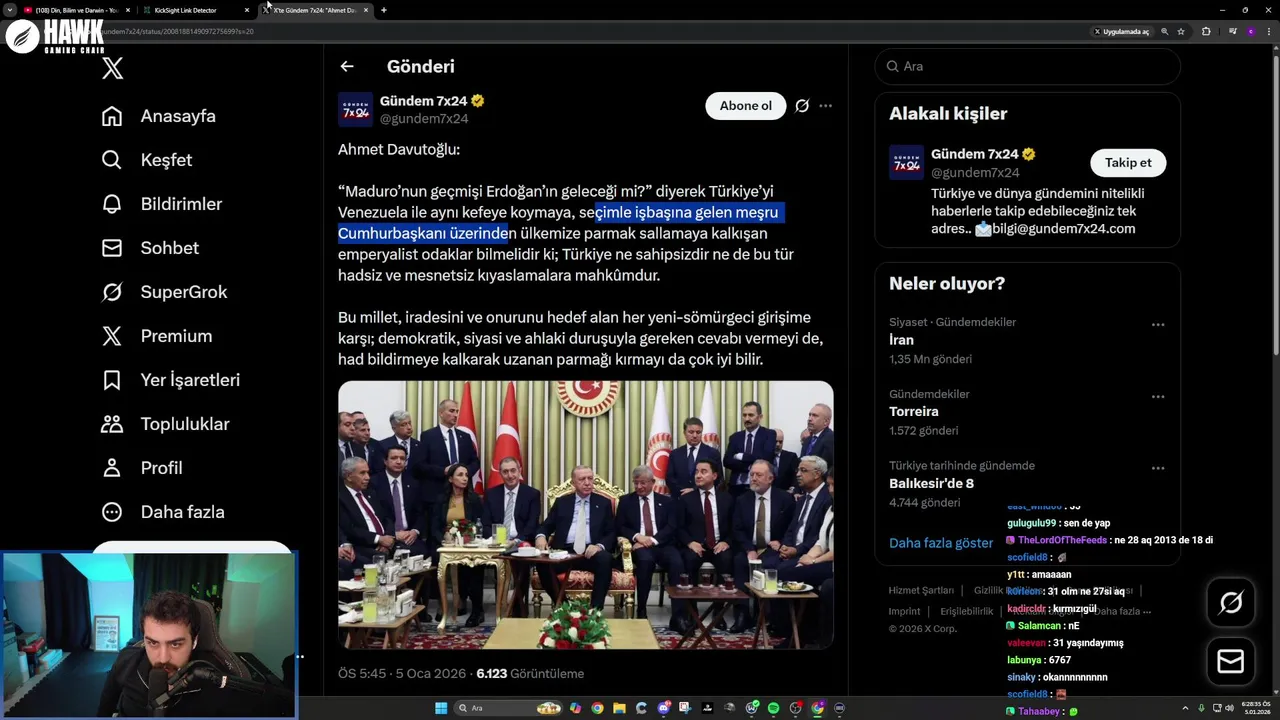Open Profil page
Viewport: 1280px width, 720px height.
[142, 468]
